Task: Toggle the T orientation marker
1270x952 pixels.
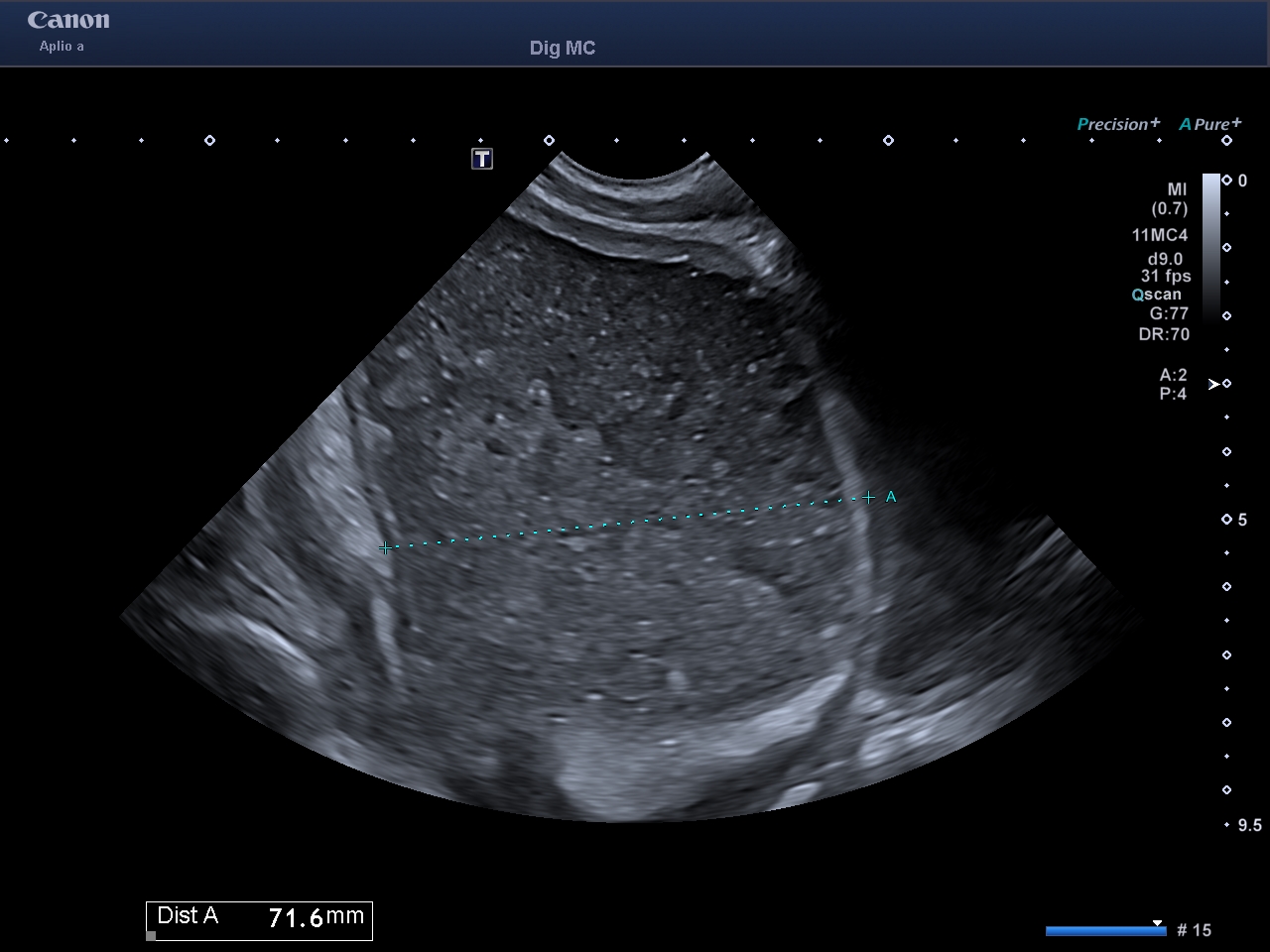Action: pos(482,158)
